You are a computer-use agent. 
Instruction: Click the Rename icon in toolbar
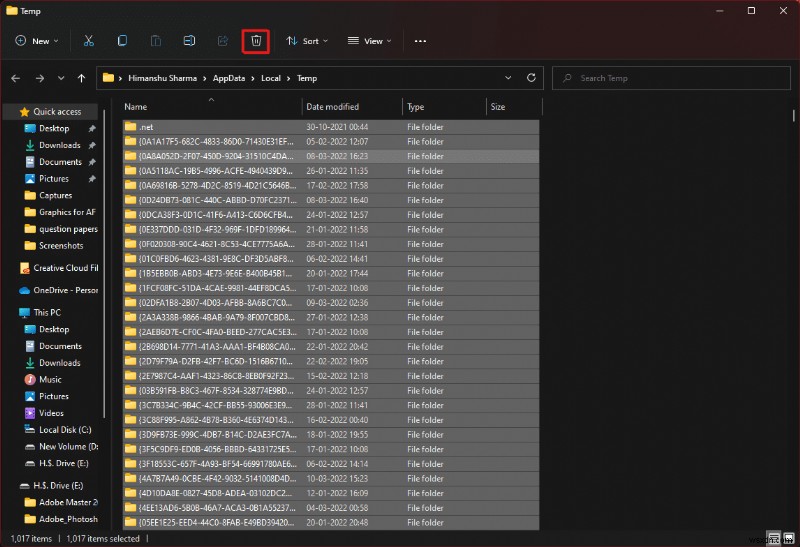click(x=188, y=41)
